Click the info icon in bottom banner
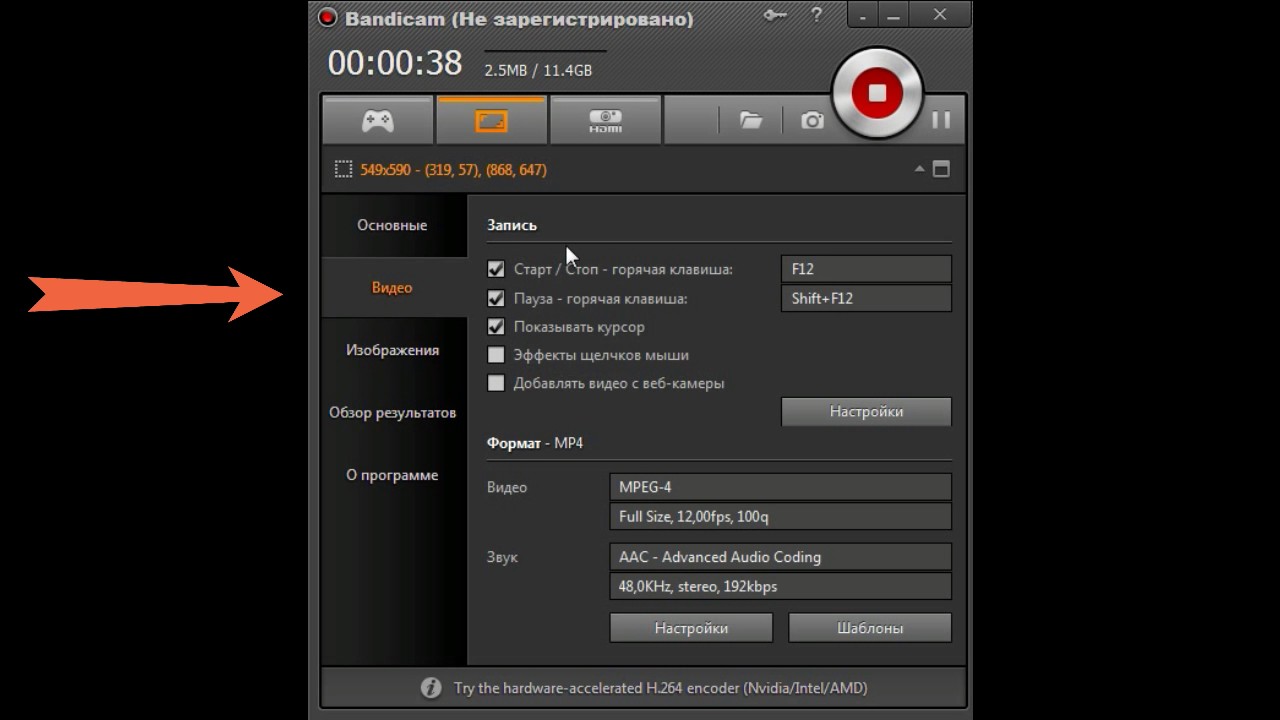 431,688
